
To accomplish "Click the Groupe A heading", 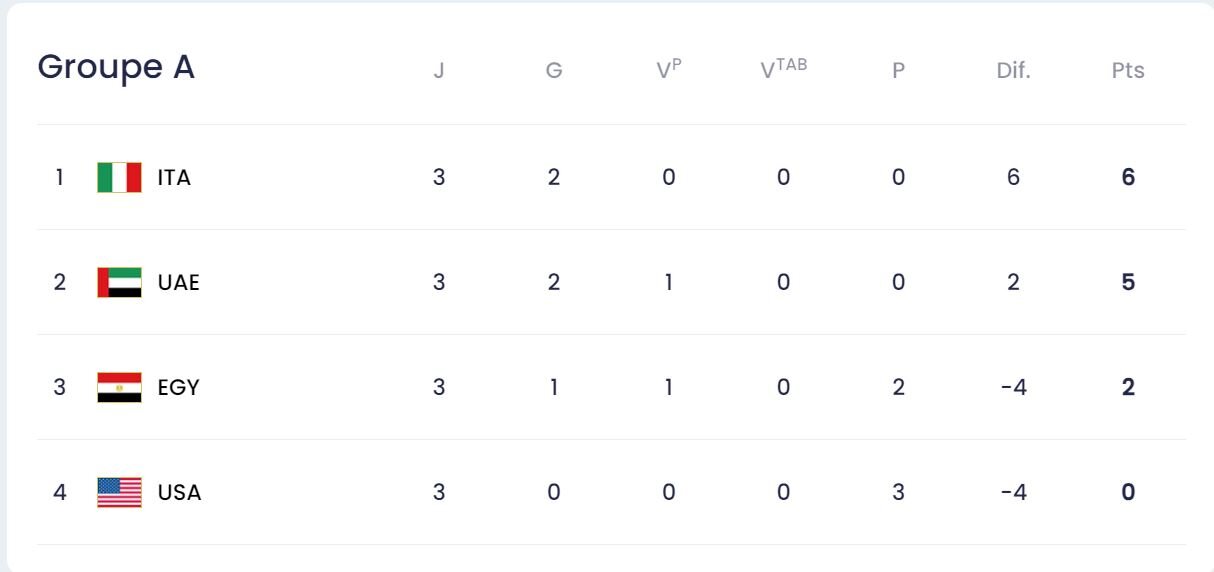I will tap(116, 67).
